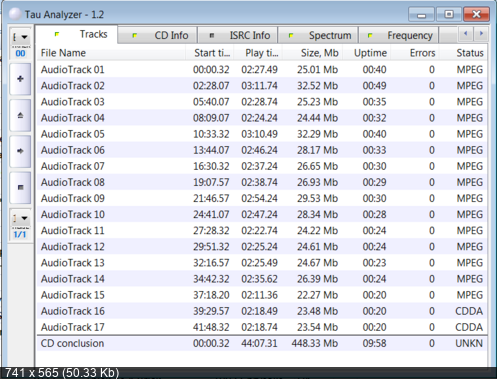Open the top drive selector dropdown
Screen dimensions: 497x379
click(x=20, y=37)
